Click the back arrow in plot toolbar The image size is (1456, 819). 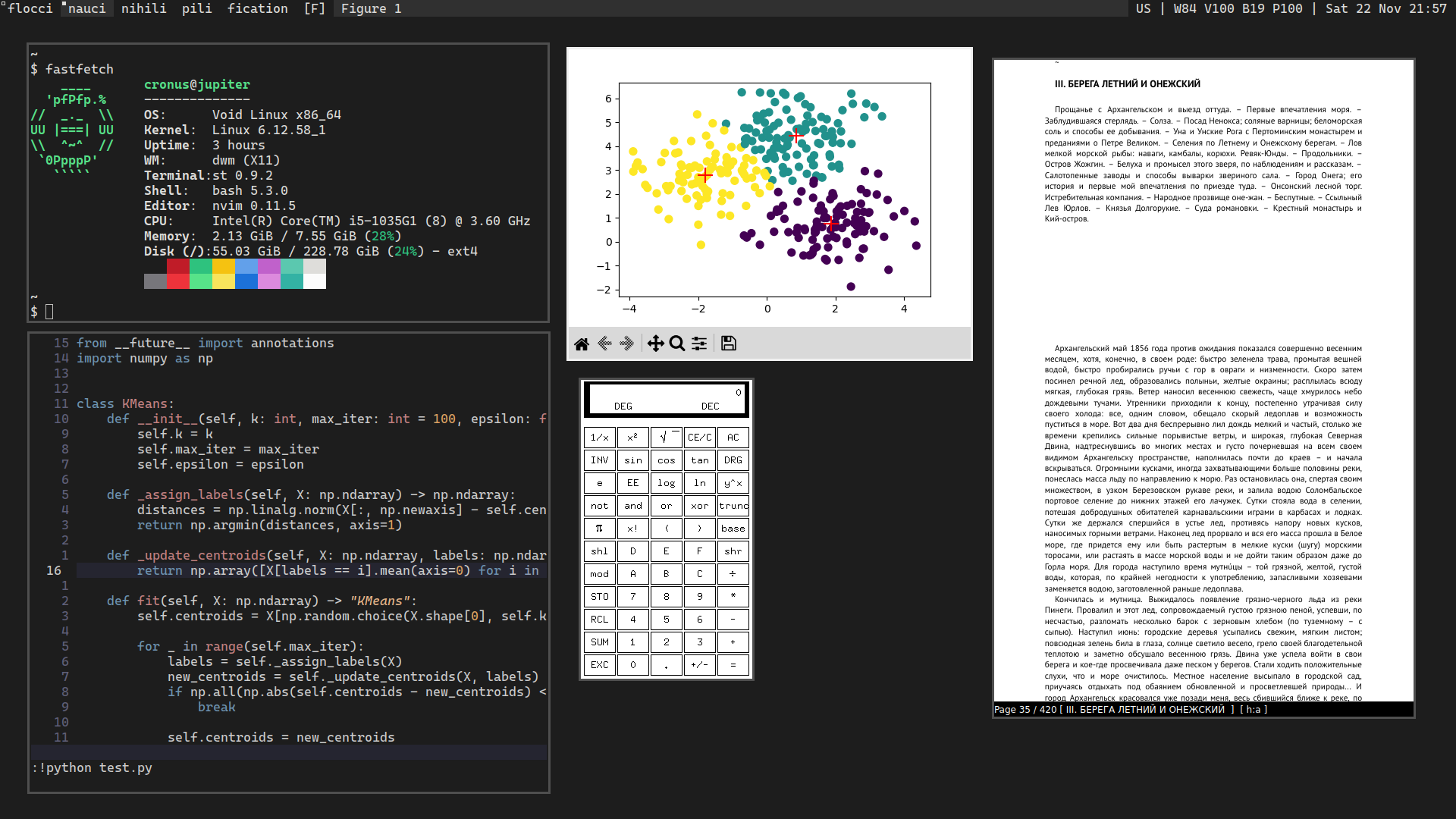point(604,344)
